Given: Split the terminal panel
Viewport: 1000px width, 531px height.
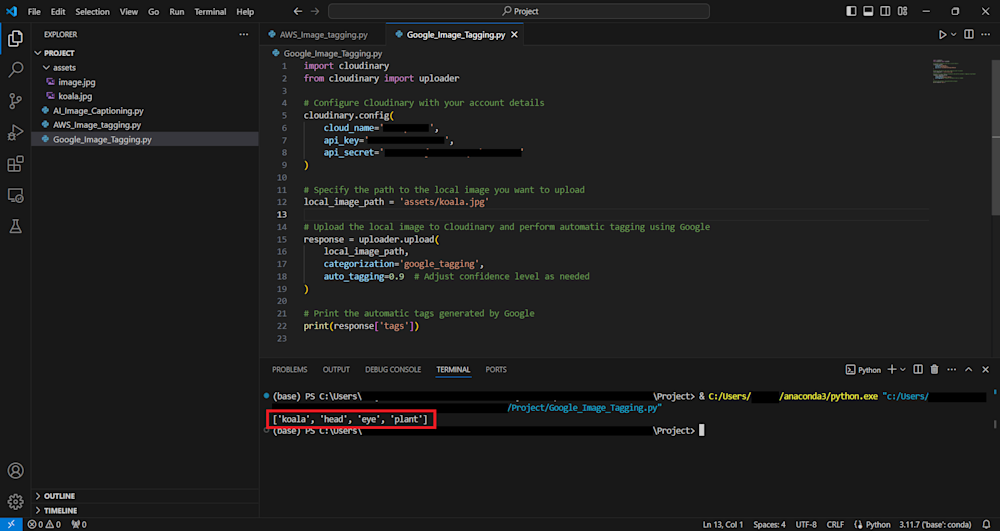Looking at the screenshot, I should [918, 370].
